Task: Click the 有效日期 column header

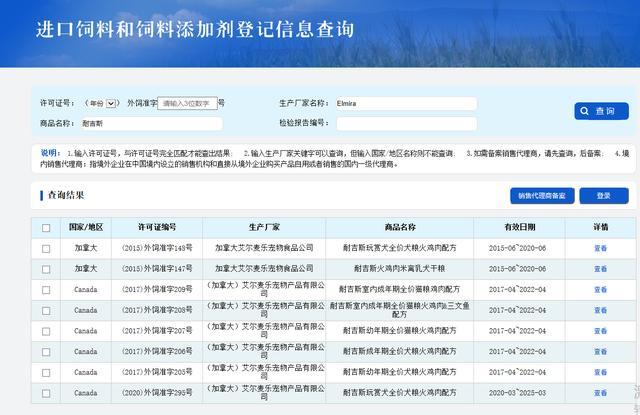Action: pos(519,227)
